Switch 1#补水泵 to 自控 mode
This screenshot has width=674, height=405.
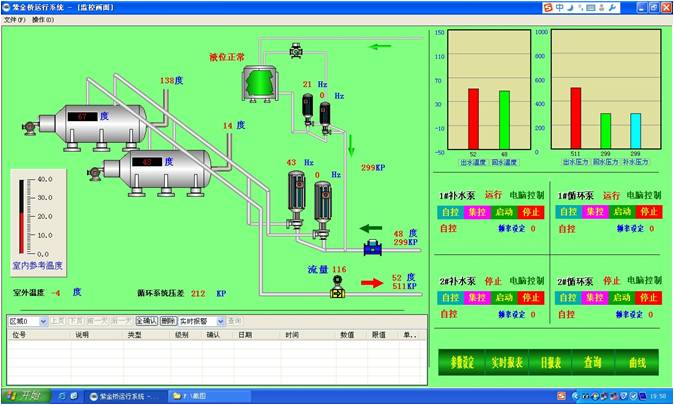coord(450,212)
